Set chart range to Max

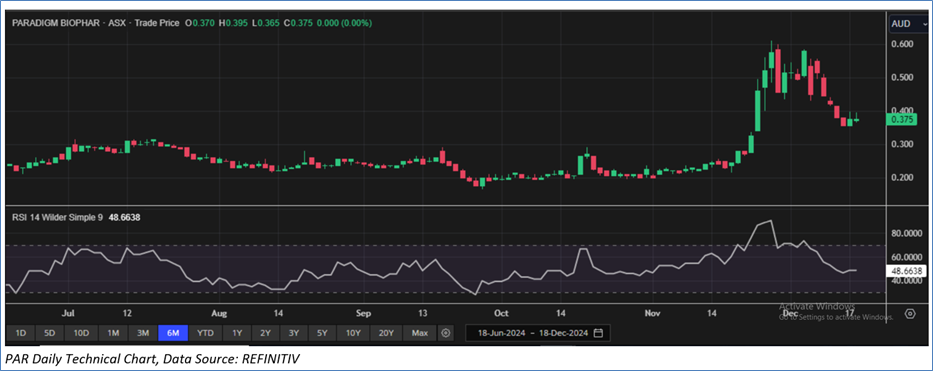click(x=420, y=333)
